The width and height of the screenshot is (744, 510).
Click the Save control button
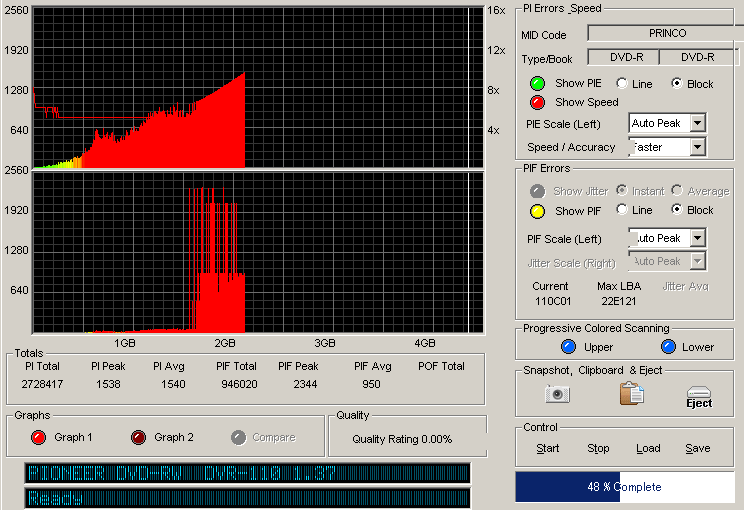698,448
